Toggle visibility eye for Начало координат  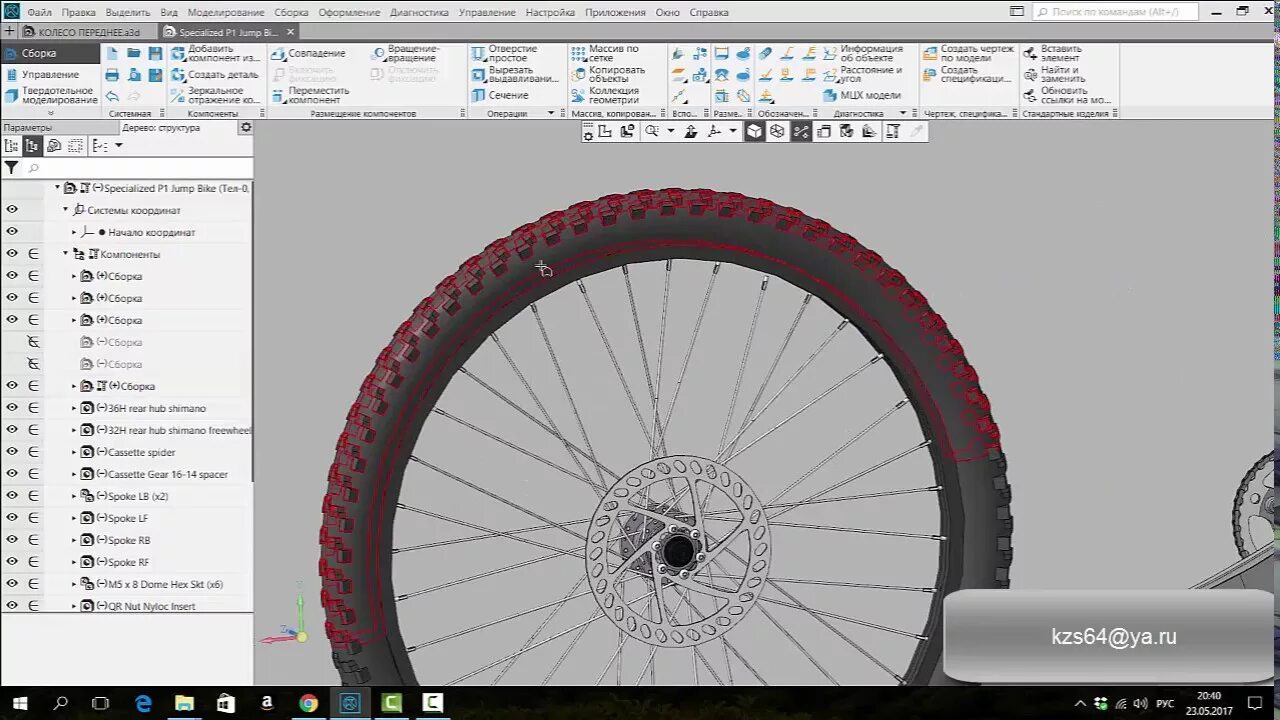[x=12, y=232]
